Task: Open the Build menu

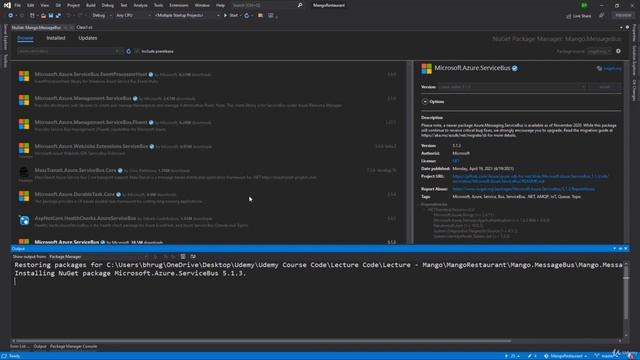Action: coord(91,5)
